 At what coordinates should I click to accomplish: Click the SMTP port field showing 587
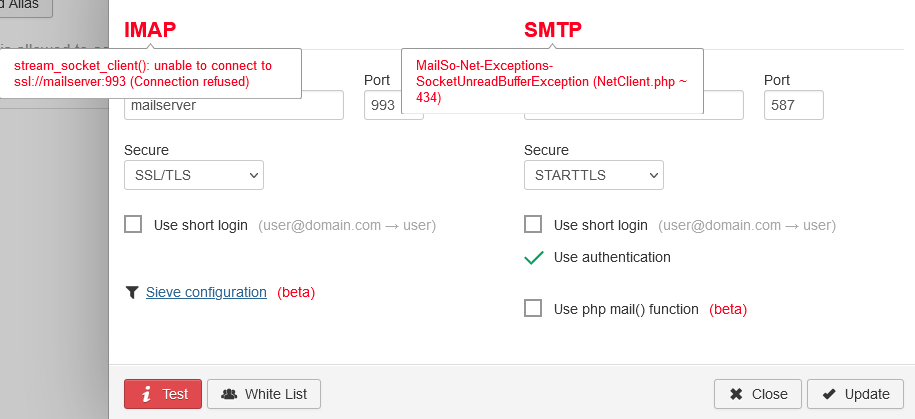[x=794, y=105]
